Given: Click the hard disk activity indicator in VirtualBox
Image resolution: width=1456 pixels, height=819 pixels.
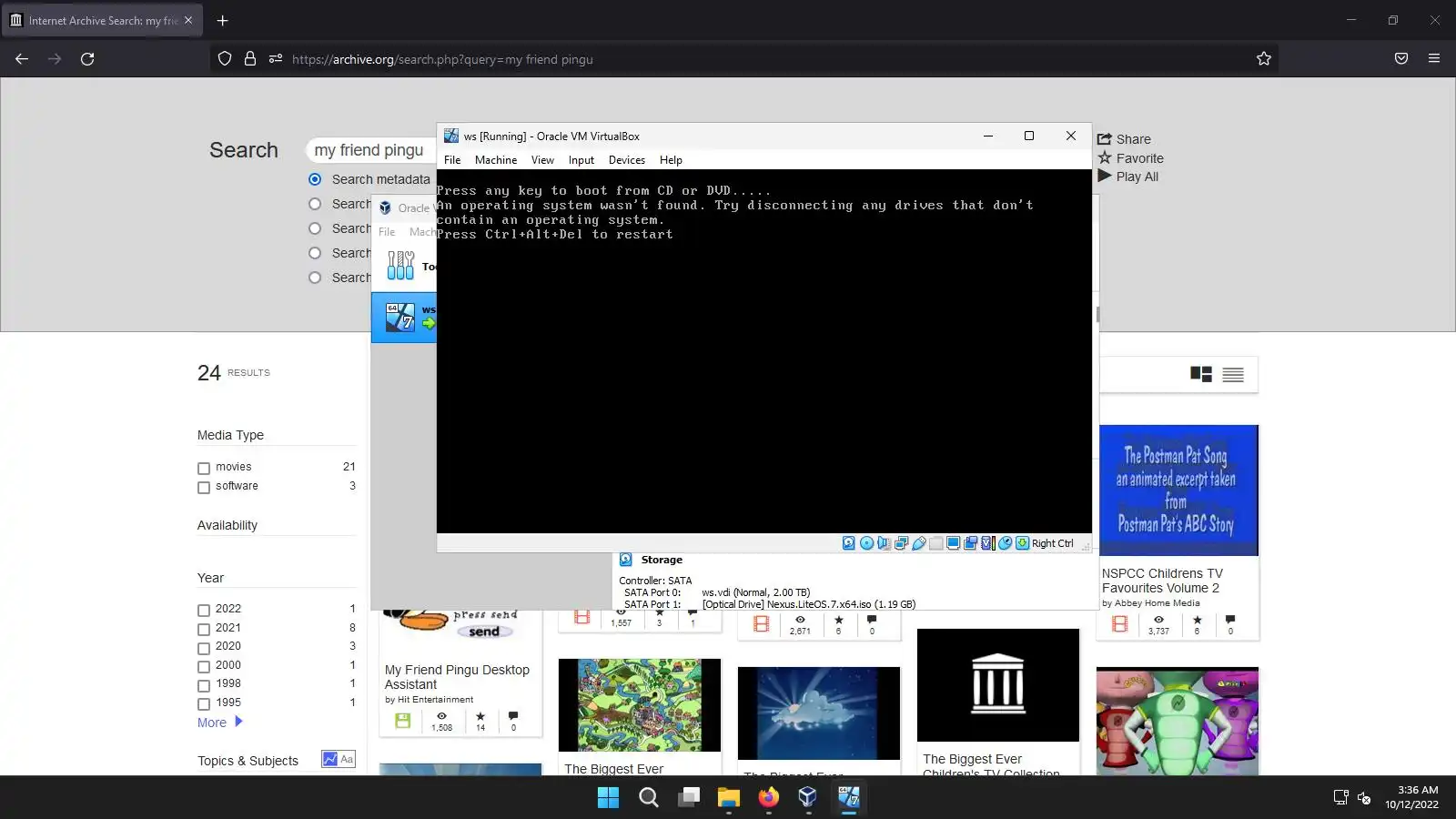Looking at the screenshot, I should (849, 543).
